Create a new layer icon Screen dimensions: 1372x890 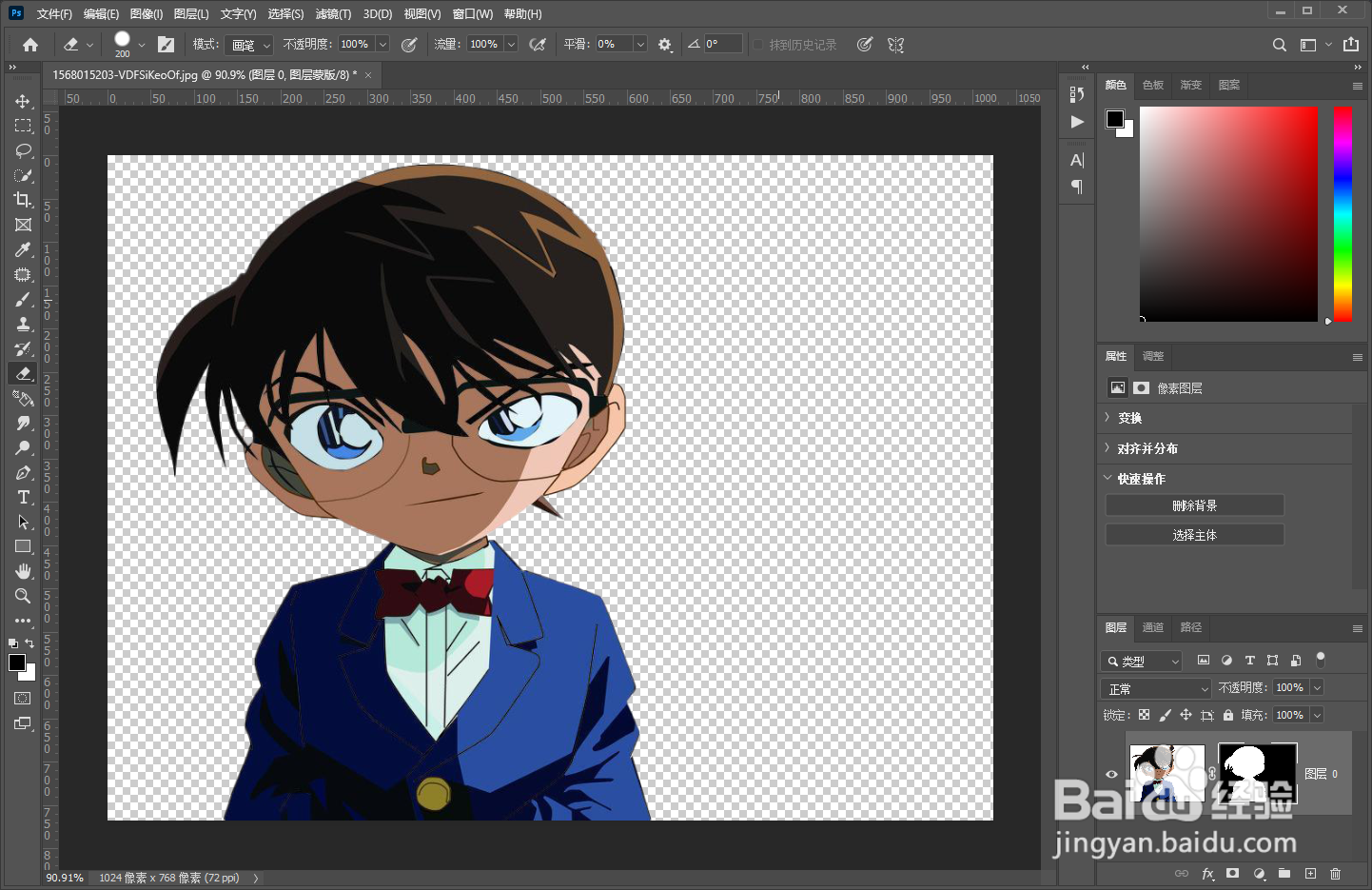click(x=1310, y=873)
